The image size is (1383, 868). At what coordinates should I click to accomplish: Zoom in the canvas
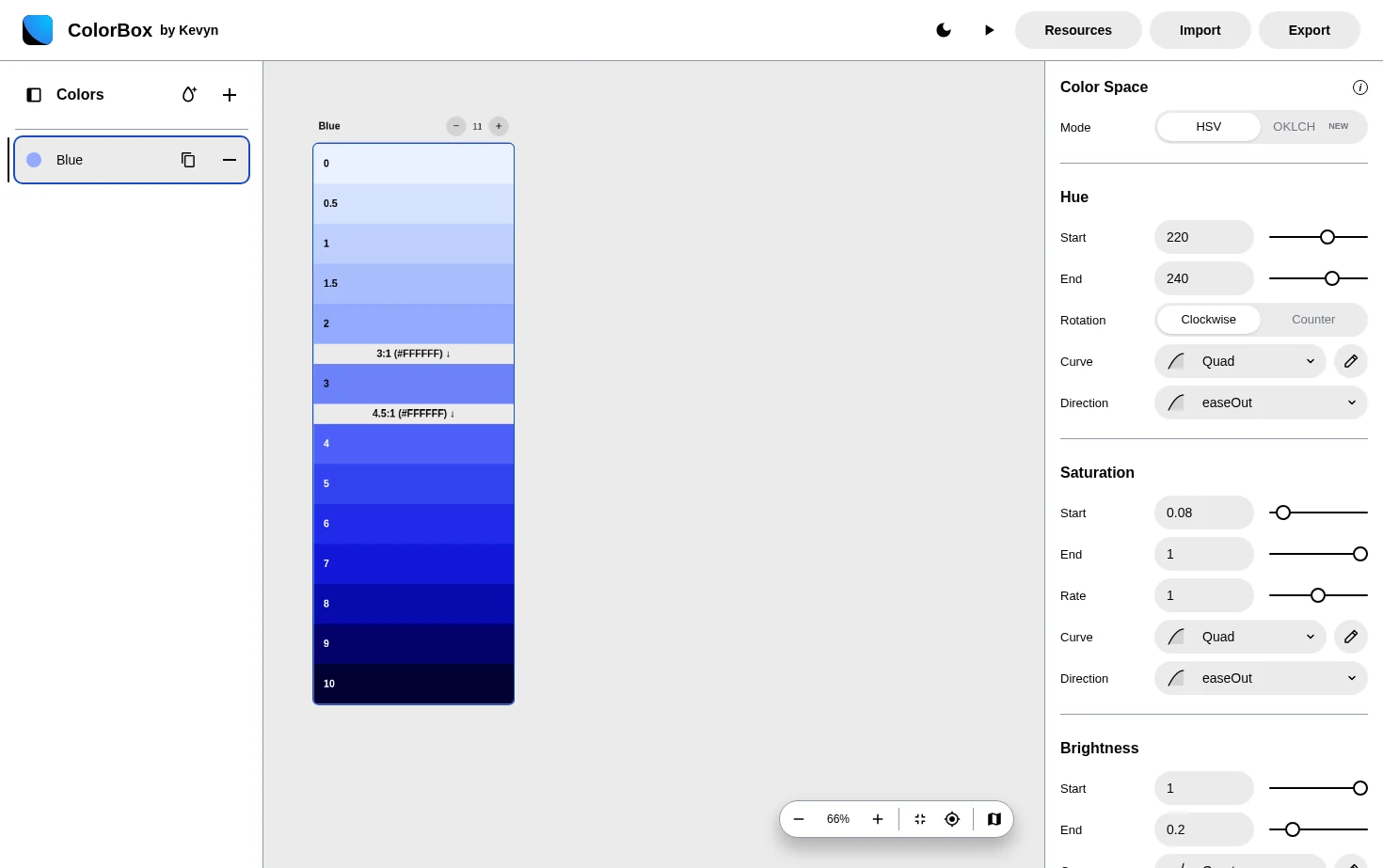point(878,819)
